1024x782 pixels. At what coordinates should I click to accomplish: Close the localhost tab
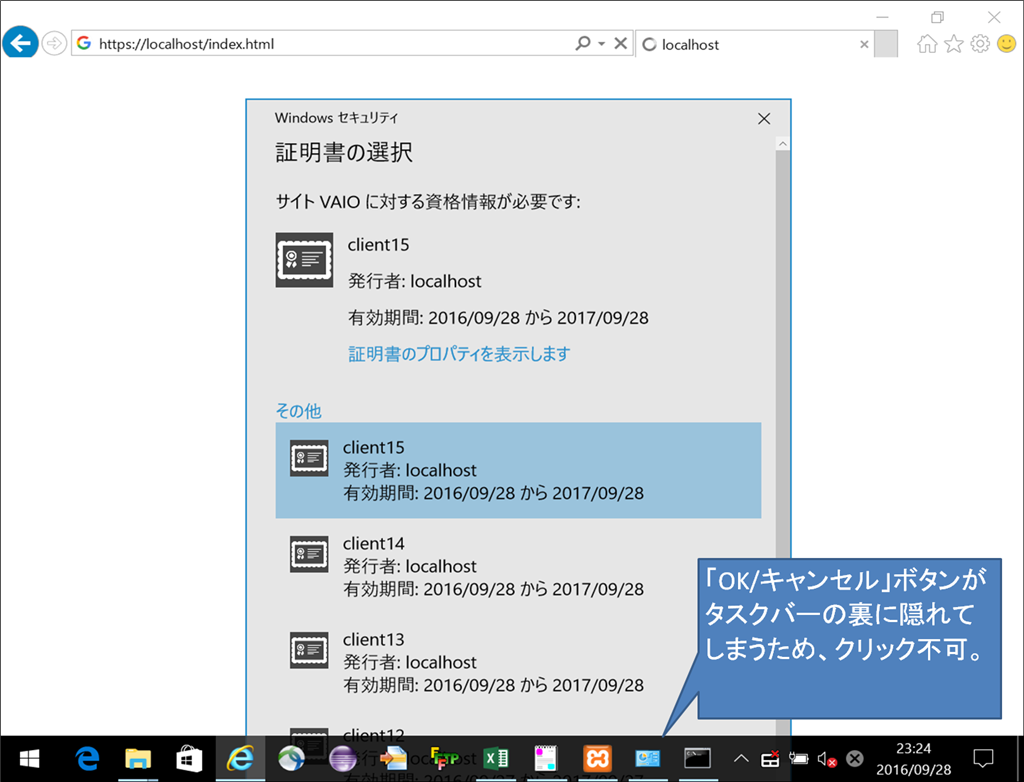(864, 44)
